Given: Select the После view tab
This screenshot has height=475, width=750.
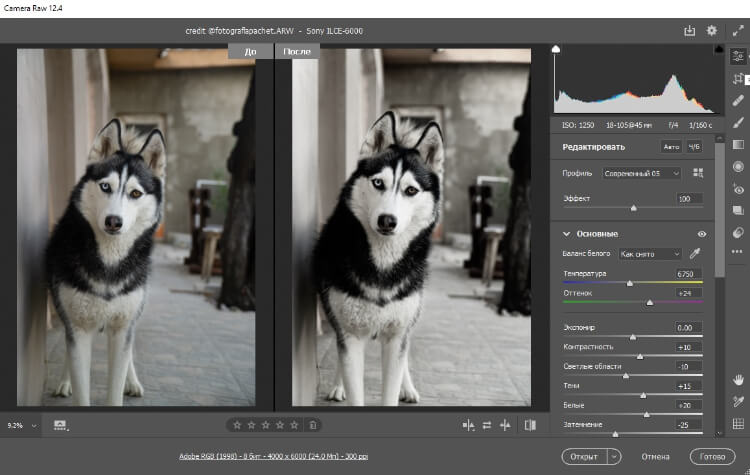Looking at the screenshot, I should 297,51.
